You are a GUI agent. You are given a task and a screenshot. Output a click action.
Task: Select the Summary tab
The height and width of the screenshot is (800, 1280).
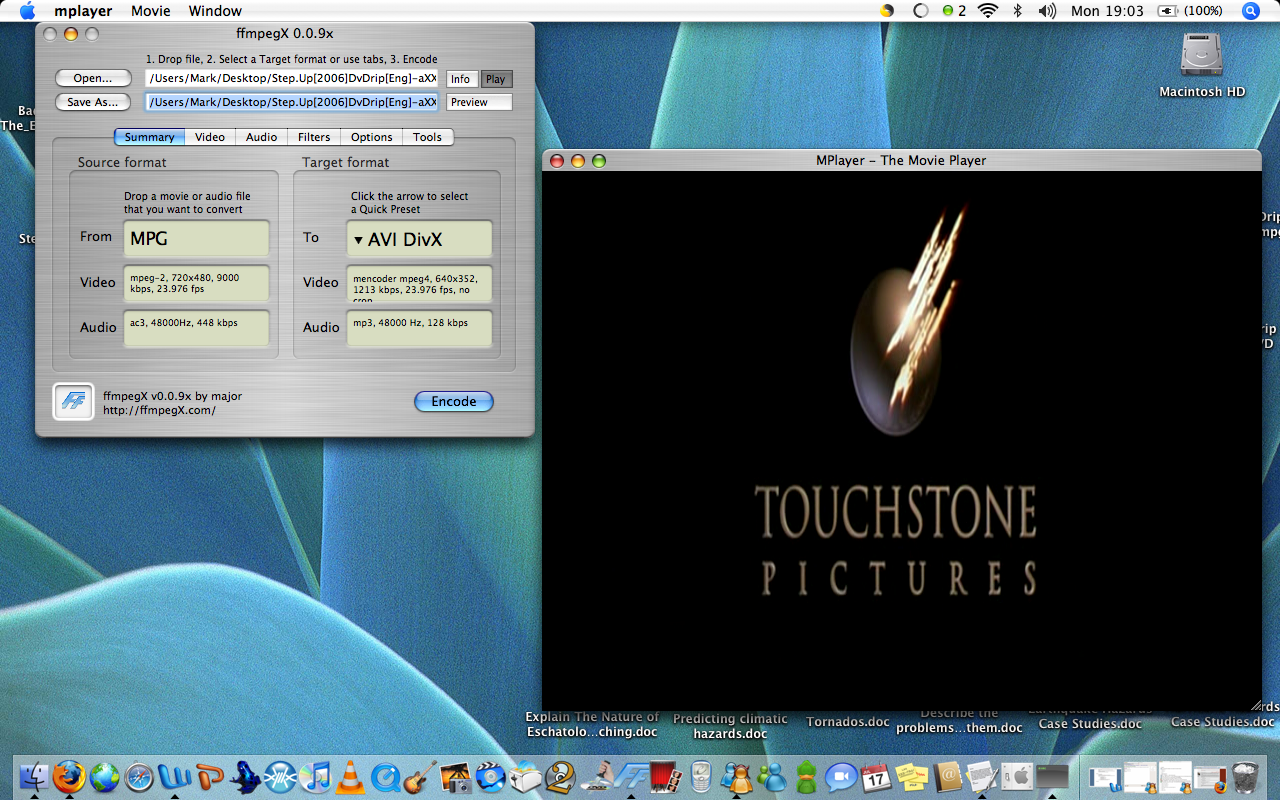coord(149,137)
